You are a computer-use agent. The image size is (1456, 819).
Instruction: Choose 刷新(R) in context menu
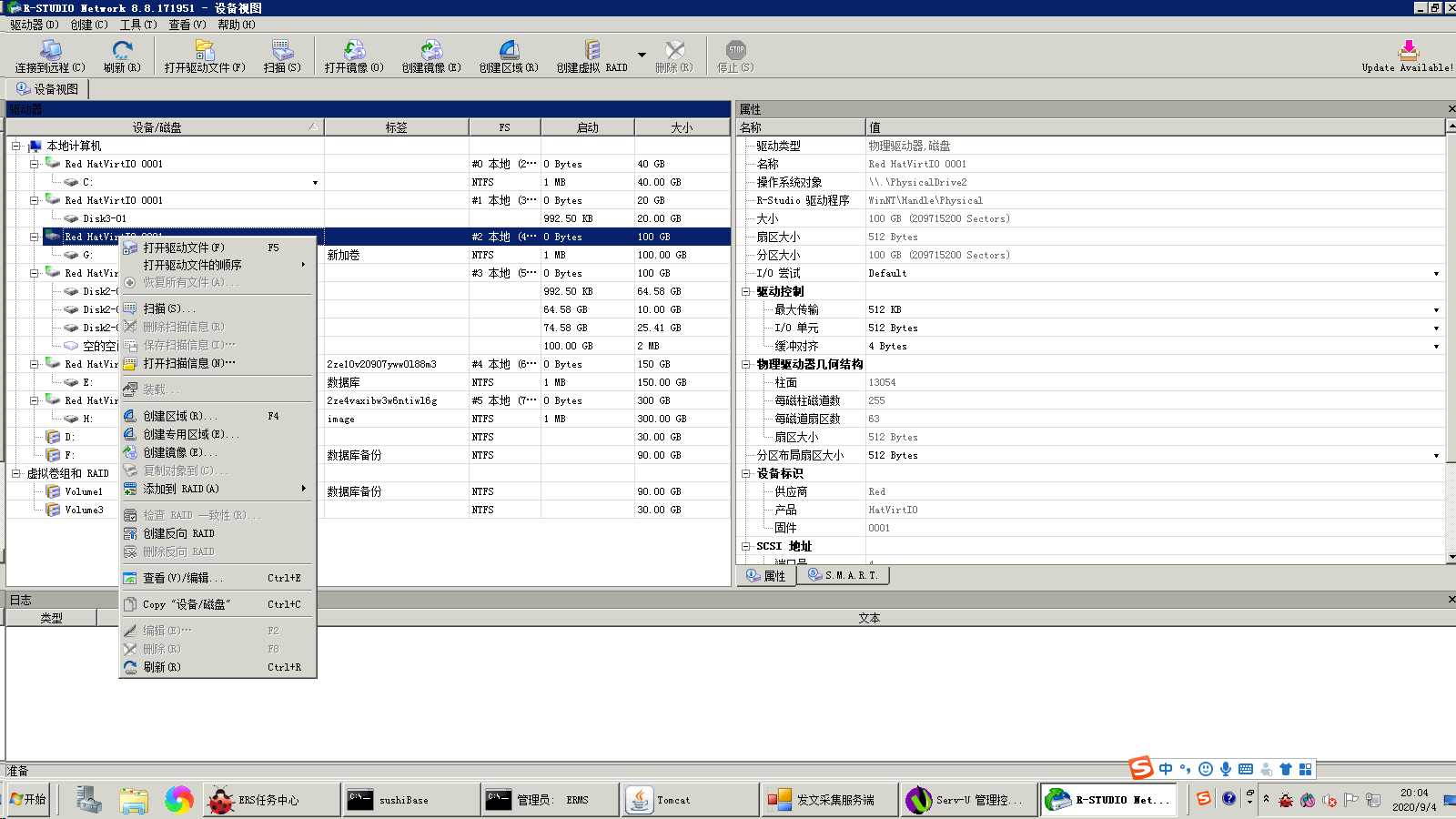[x=218, y=667]
